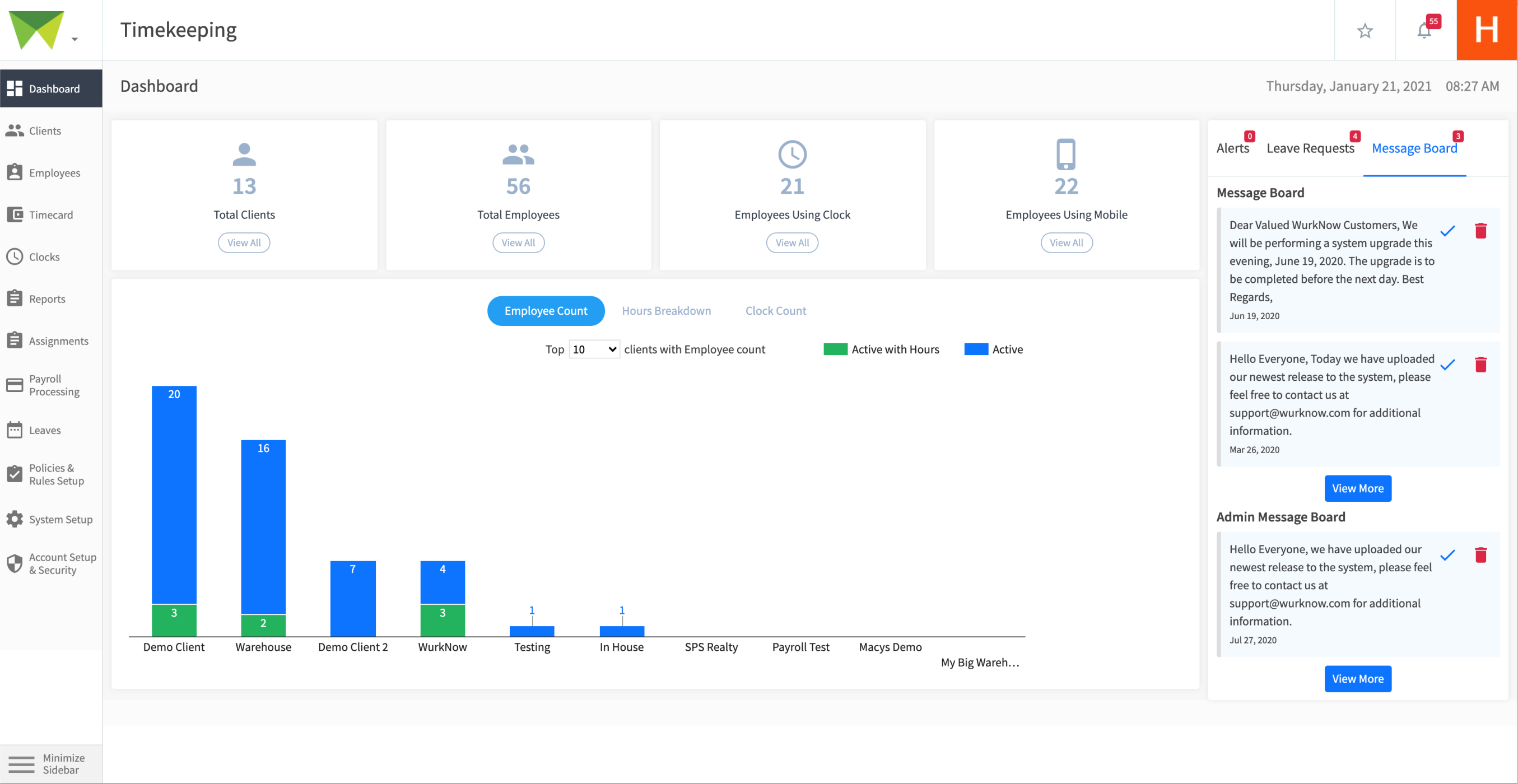Image resolution: width=1518 pixels, height=784 pixels.
Task: Delete the Jul 27 admin message
Action: pos(1480,555)
